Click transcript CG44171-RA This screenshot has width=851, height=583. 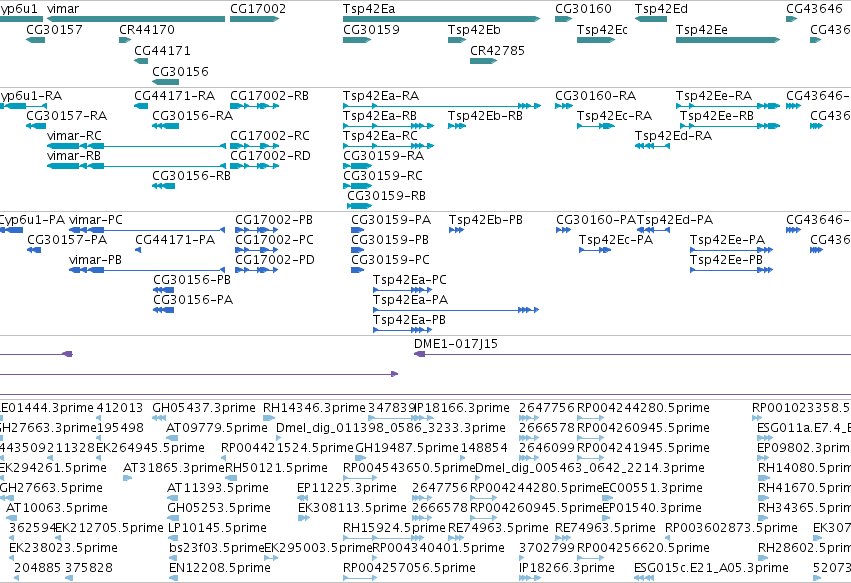click(141, 106)
